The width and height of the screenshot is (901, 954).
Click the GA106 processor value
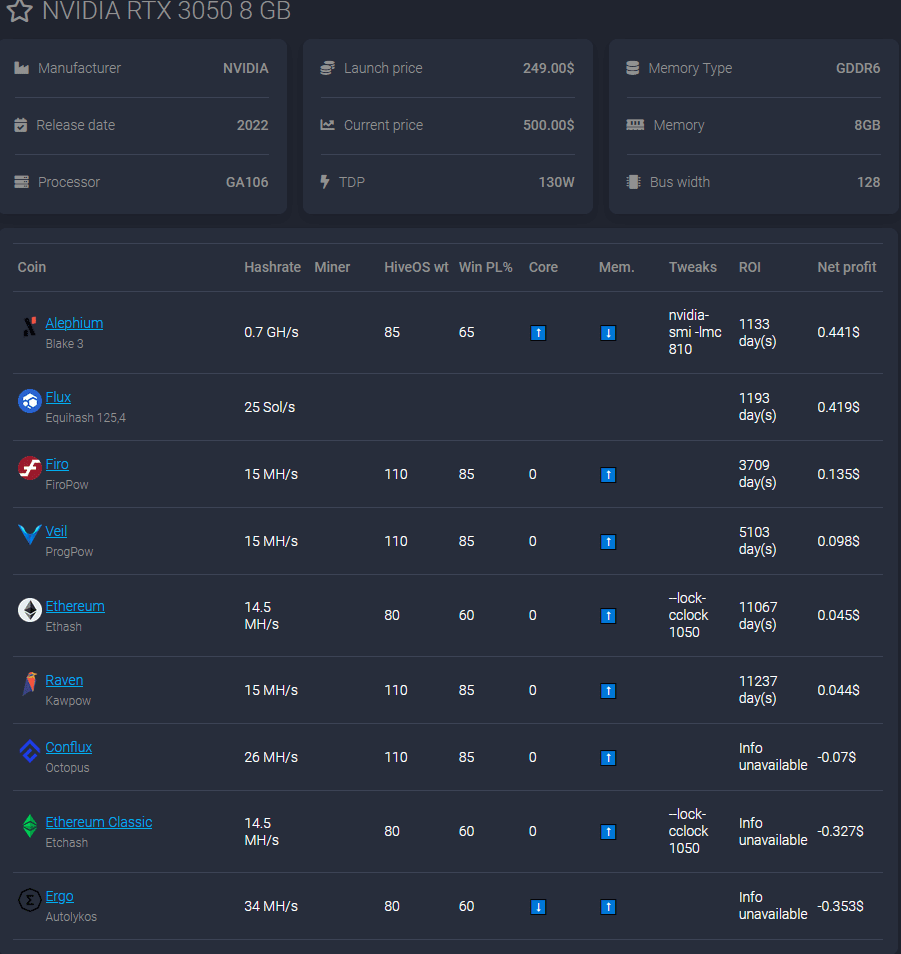[247, 182]
